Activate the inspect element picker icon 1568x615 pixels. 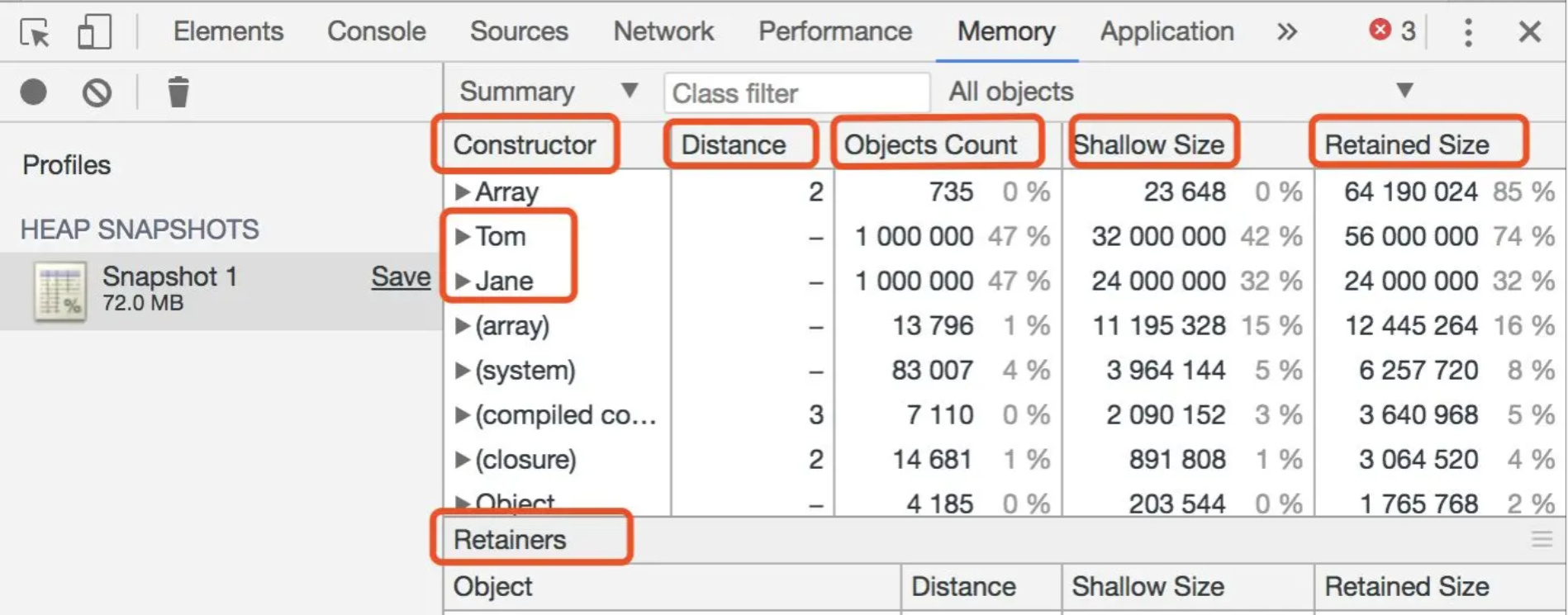pyautogui.click(x=35, y=32)
